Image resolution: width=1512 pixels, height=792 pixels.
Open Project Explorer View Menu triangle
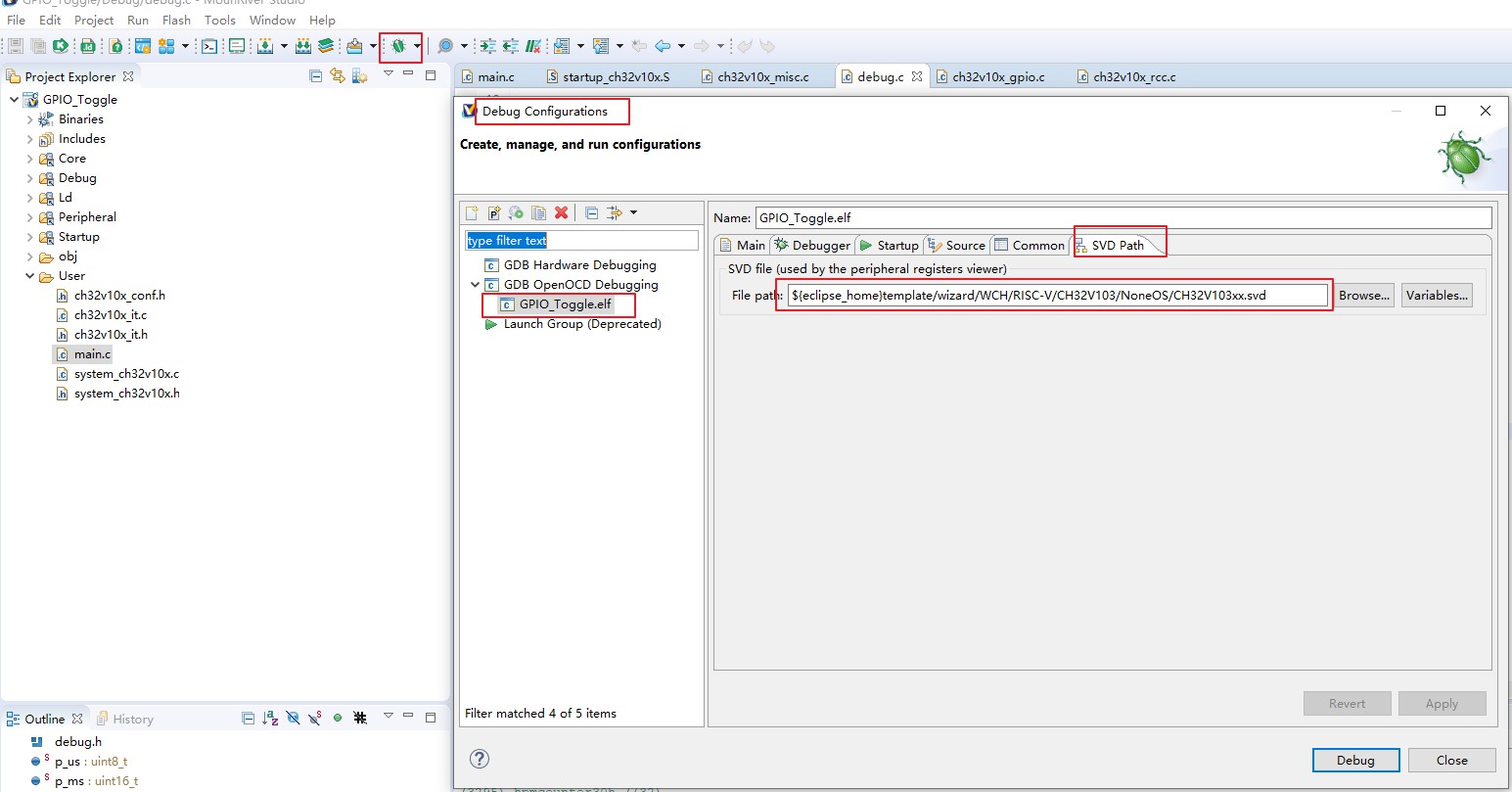coord(389,74)
